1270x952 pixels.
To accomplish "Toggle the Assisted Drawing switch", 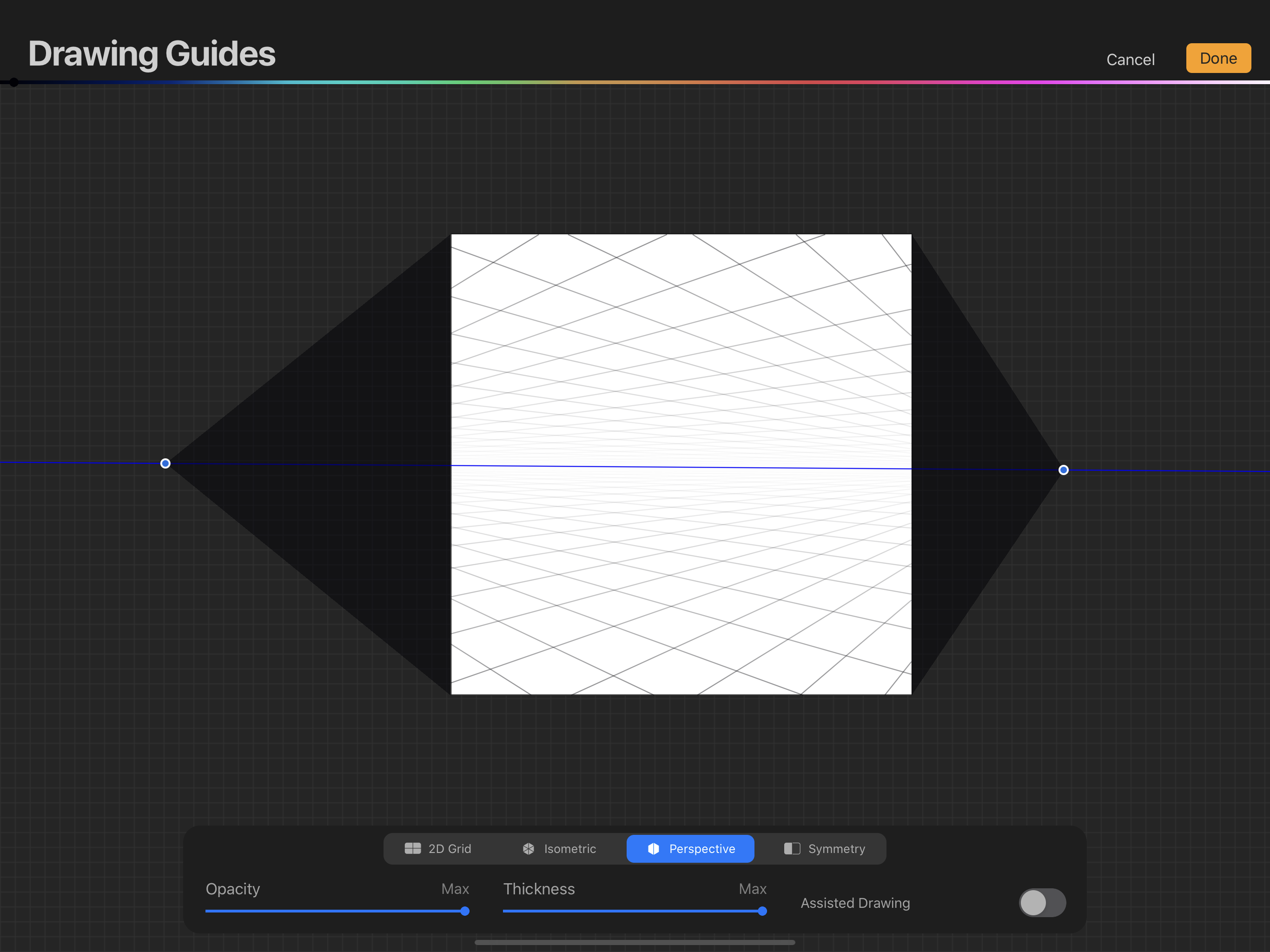I will tap(1042, 903).
